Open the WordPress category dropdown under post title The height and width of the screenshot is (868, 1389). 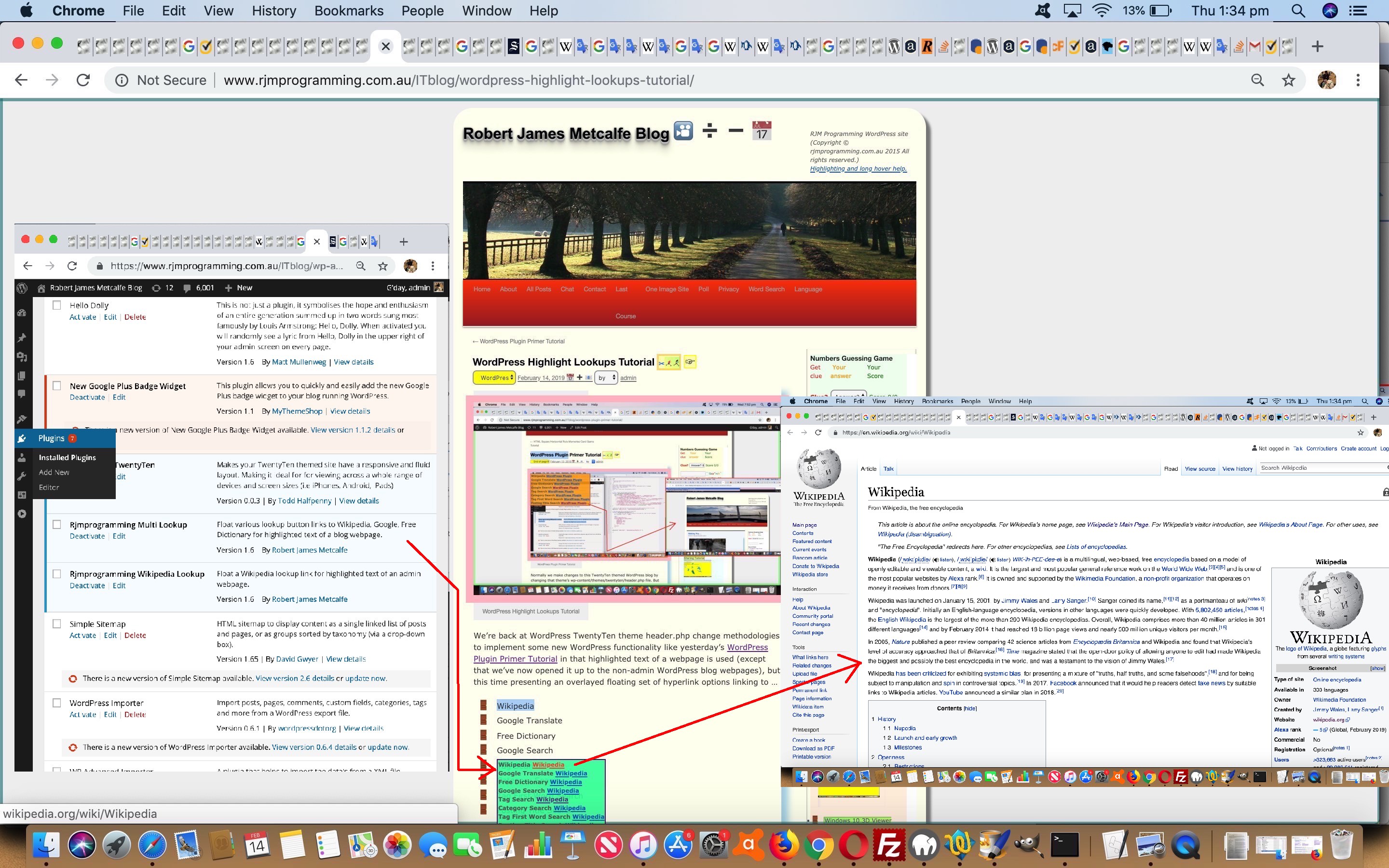tap(493, 378)
